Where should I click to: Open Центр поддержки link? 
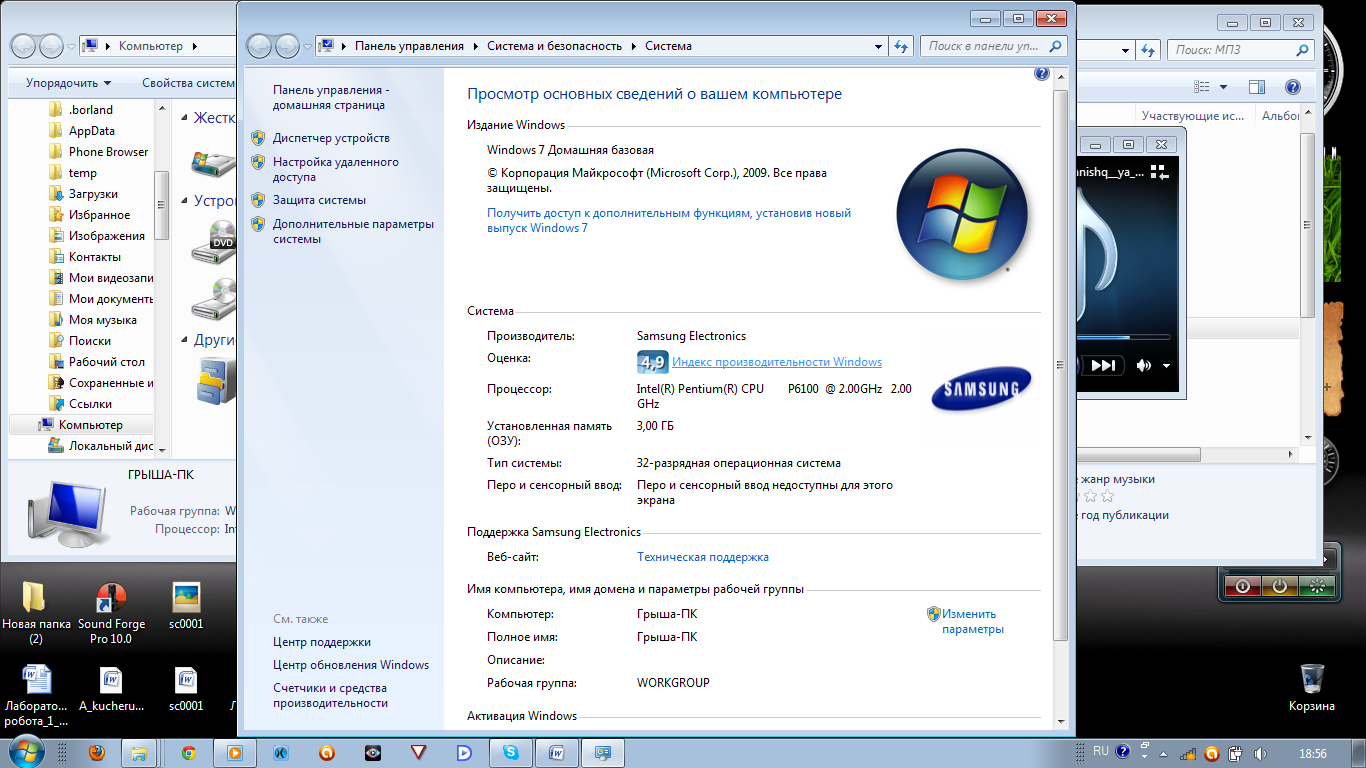tap(322, 642)
